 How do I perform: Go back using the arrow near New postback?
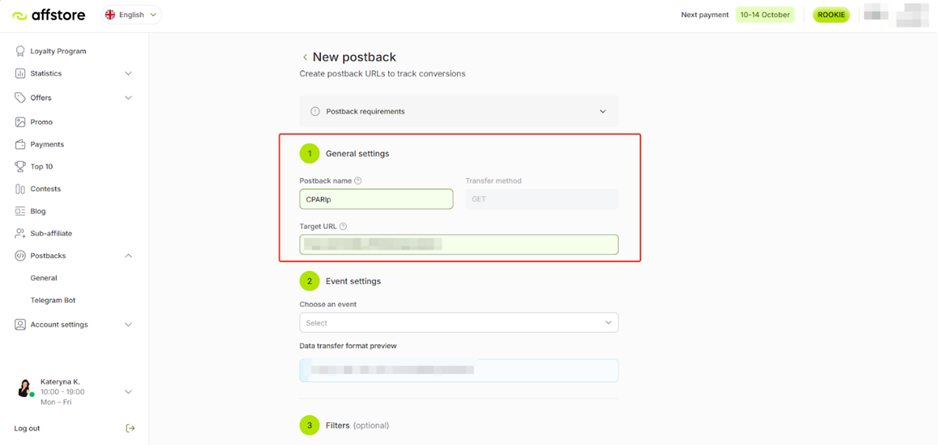pos(305,58)
